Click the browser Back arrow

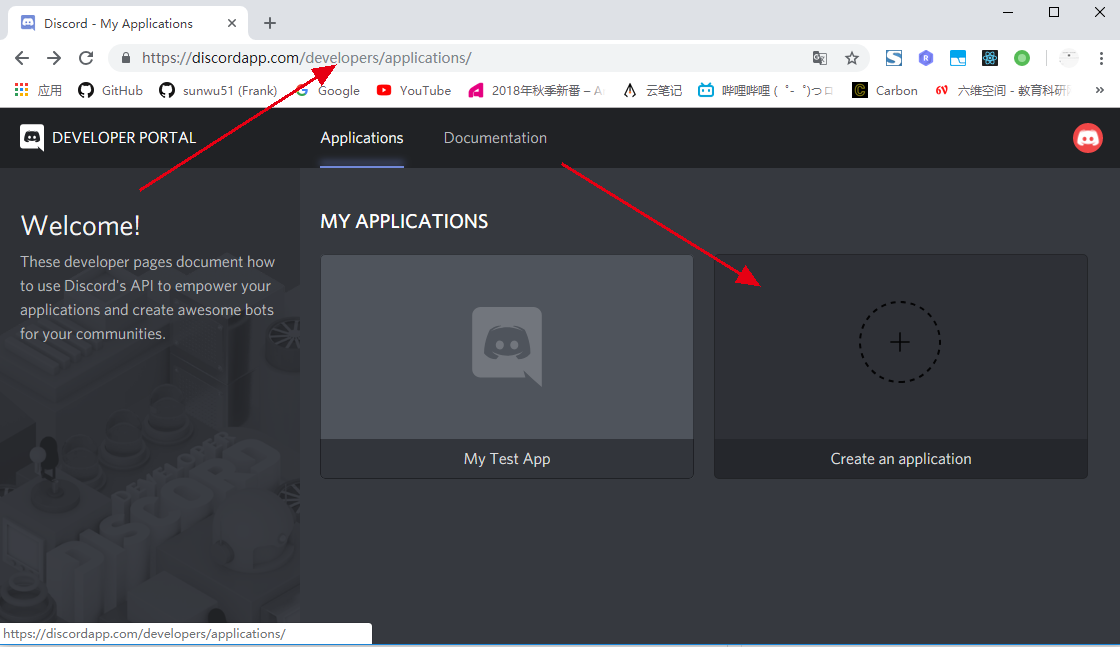[22, 59]
